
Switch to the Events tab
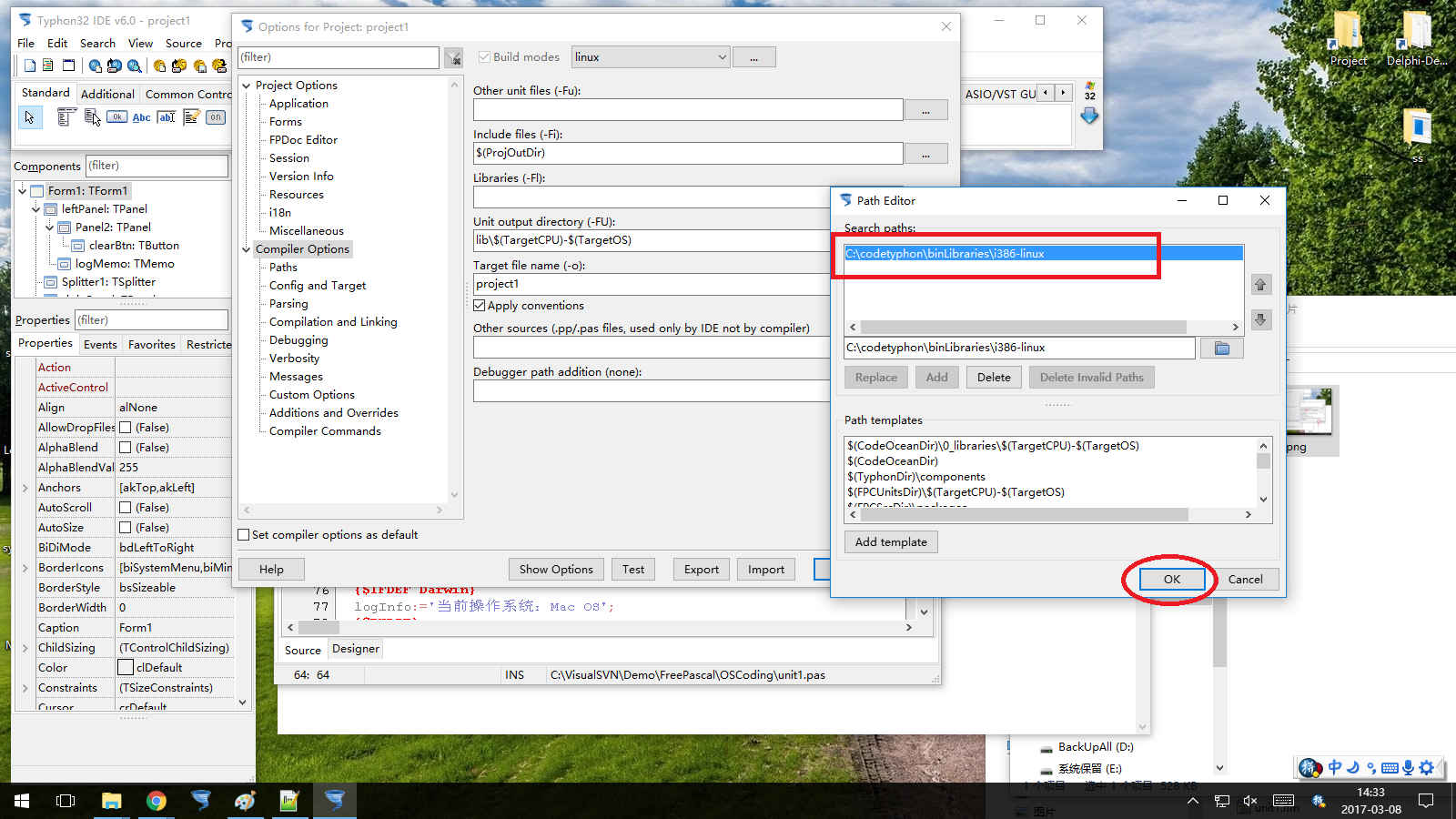(x=100, y=345)
